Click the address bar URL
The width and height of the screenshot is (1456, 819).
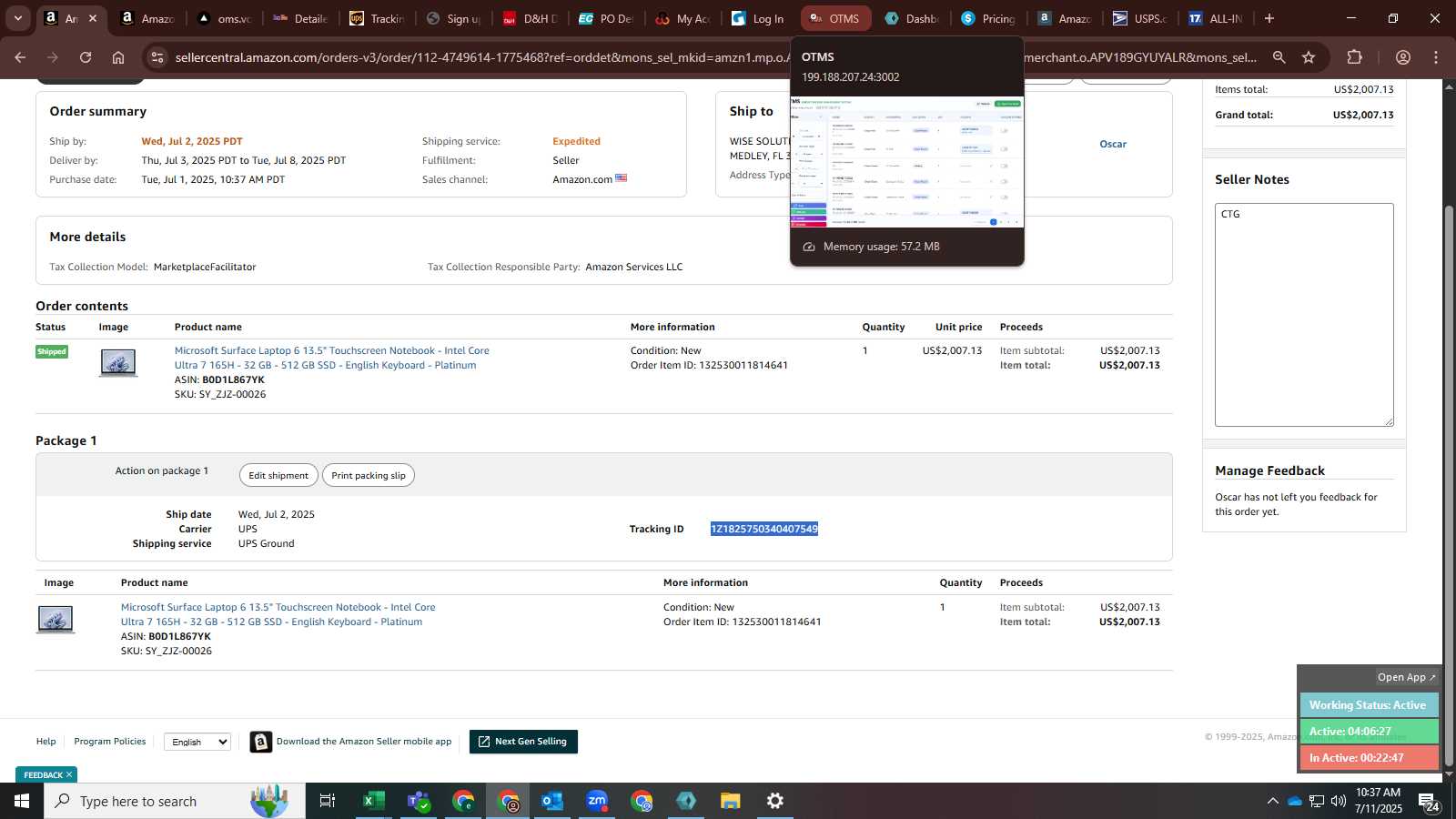pyautogui.click(x=715, y=57)
